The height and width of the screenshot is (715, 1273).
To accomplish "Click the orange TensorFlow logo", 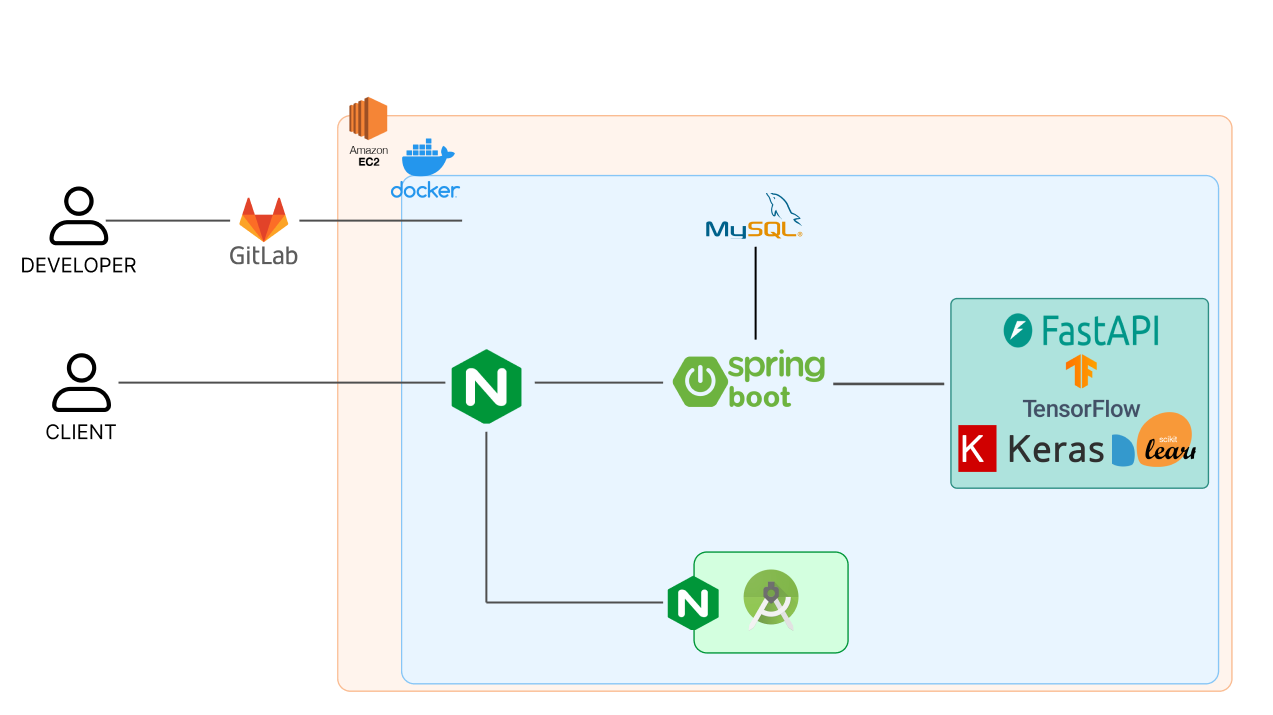I will click(x=1081, y=372).
